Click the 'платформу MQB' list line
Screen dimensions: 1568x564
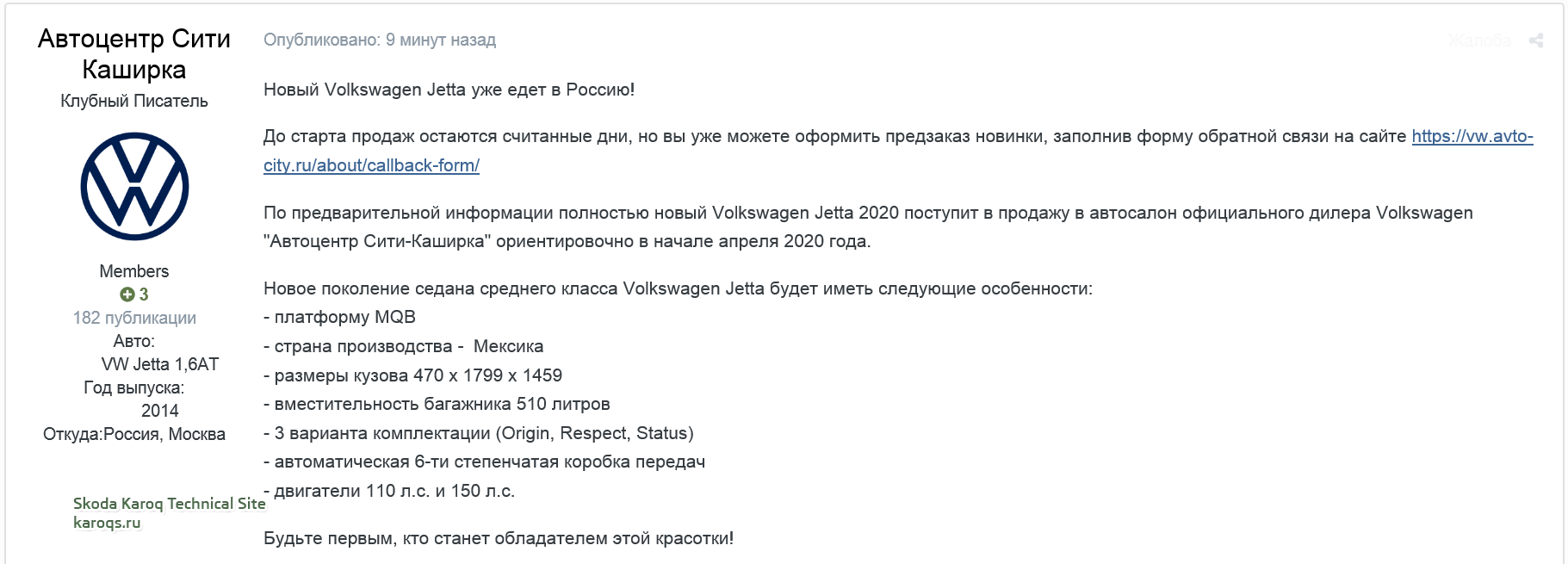pos(339,317)
